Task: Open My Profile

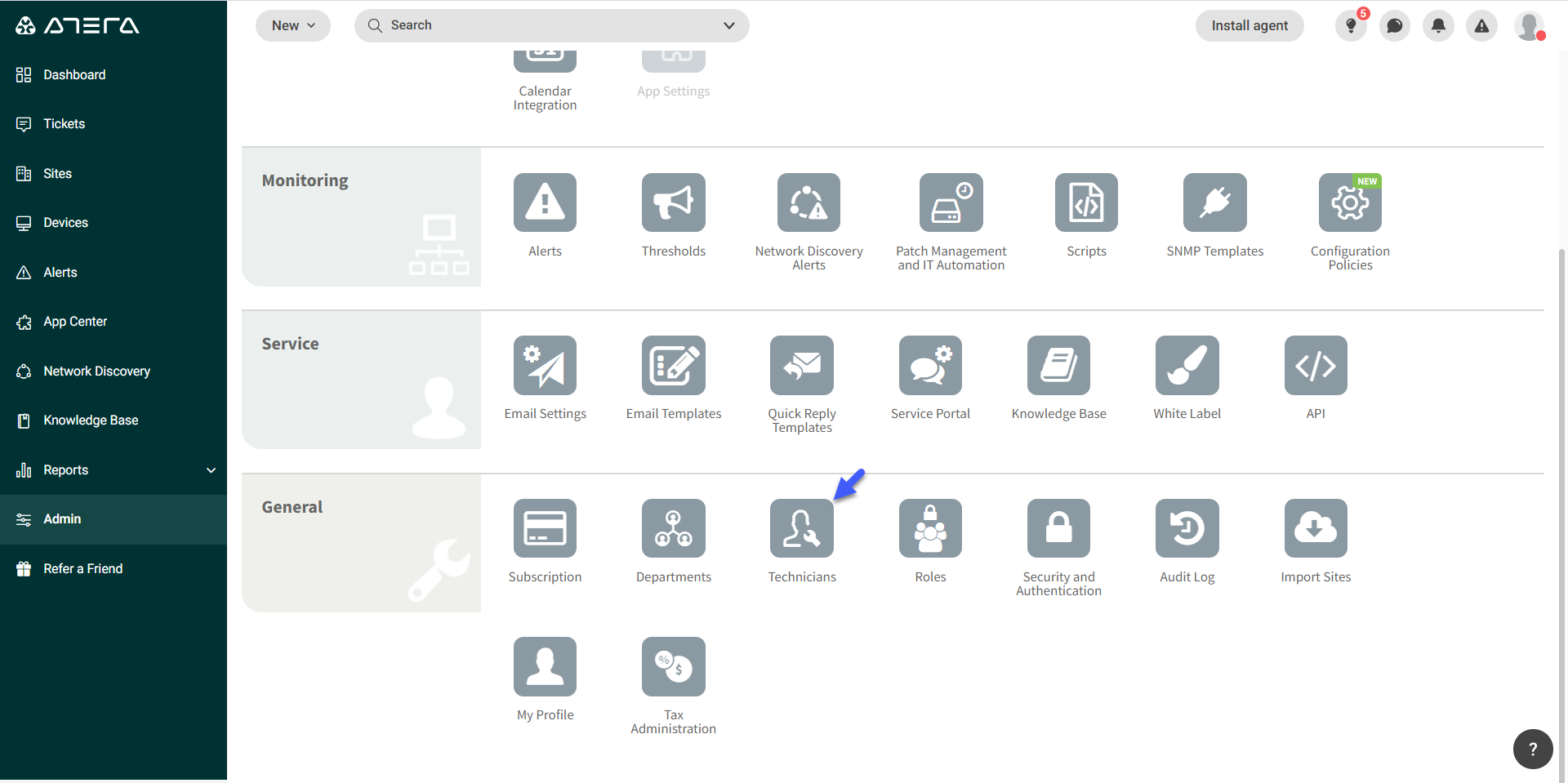Action: (x=545, y=666)
